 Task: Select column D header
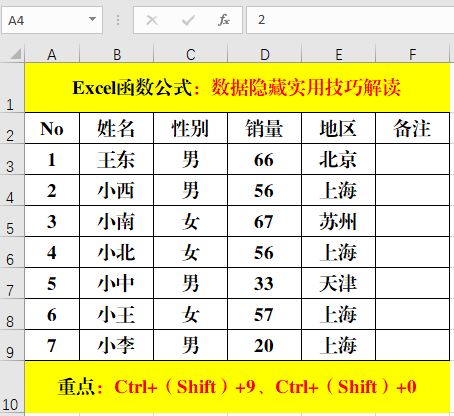(264, 54)
